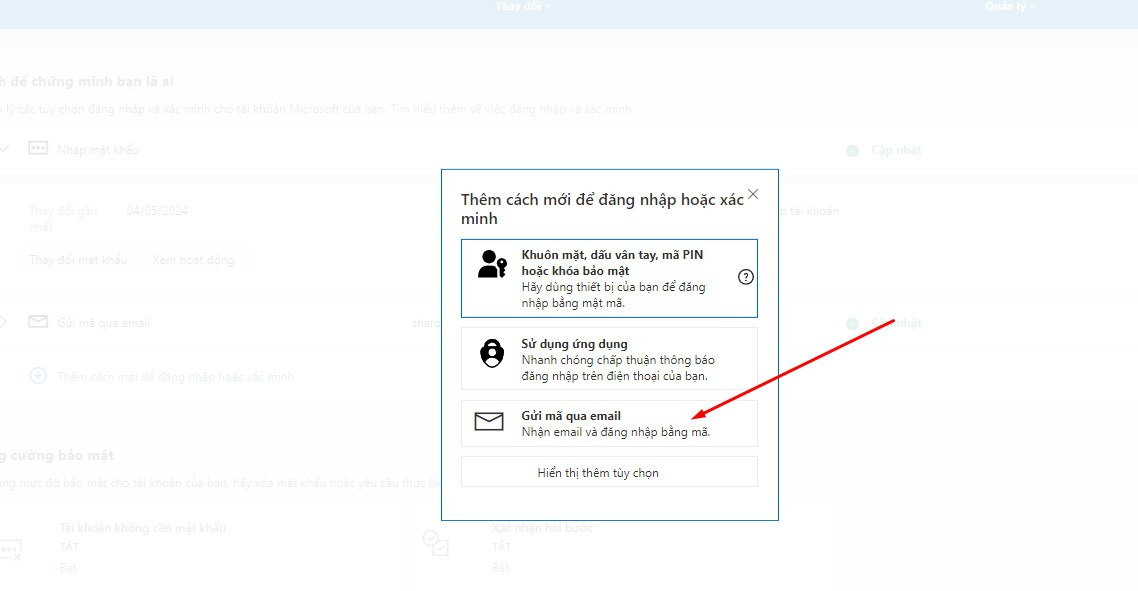Viewport: 1138px width, 591px height.
Task: Click the envelope icon beside Gửi mã qua email
Action: (489, 422)
